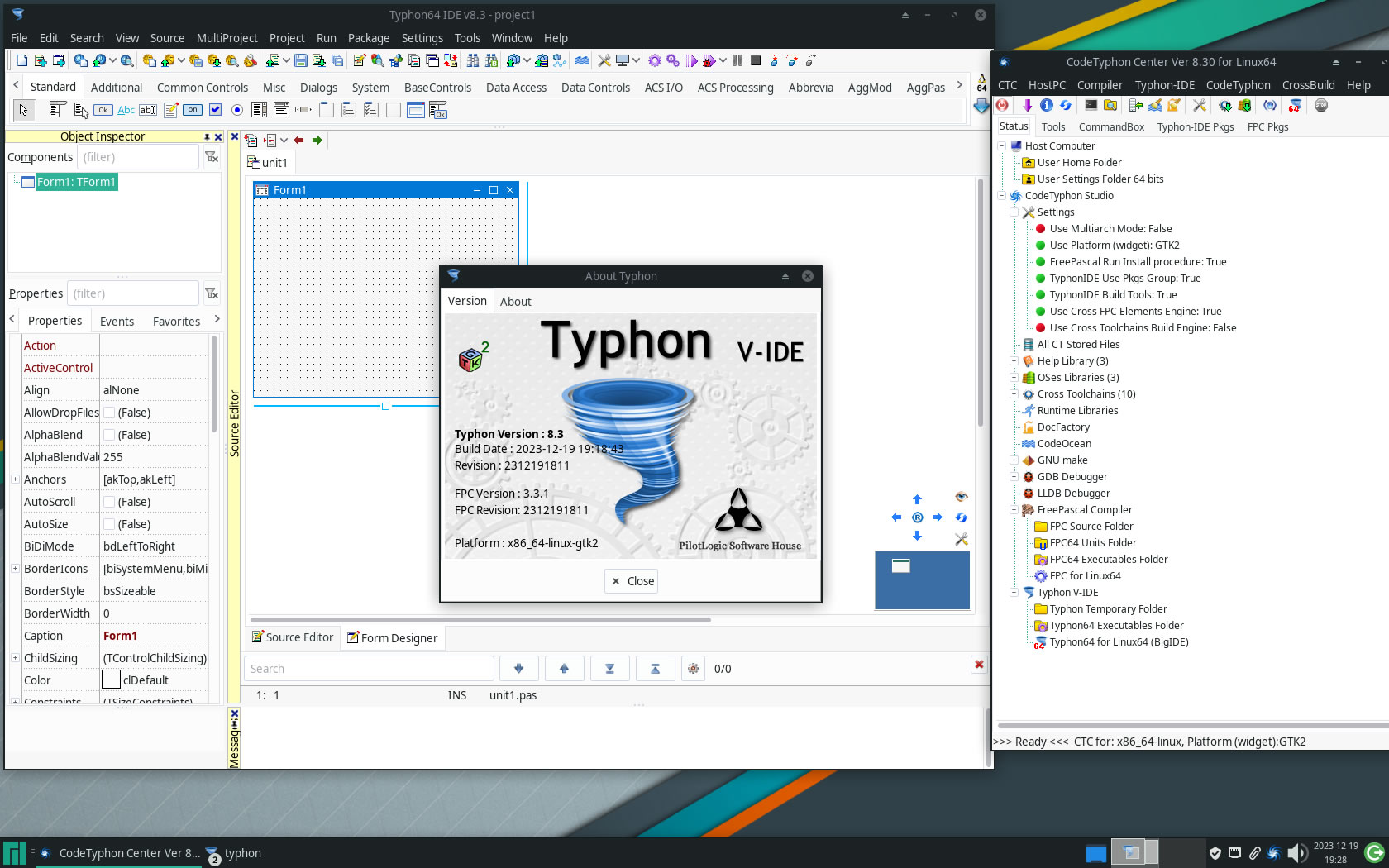
Task: Click the find next down arrow button
Action: pos(519,669)
